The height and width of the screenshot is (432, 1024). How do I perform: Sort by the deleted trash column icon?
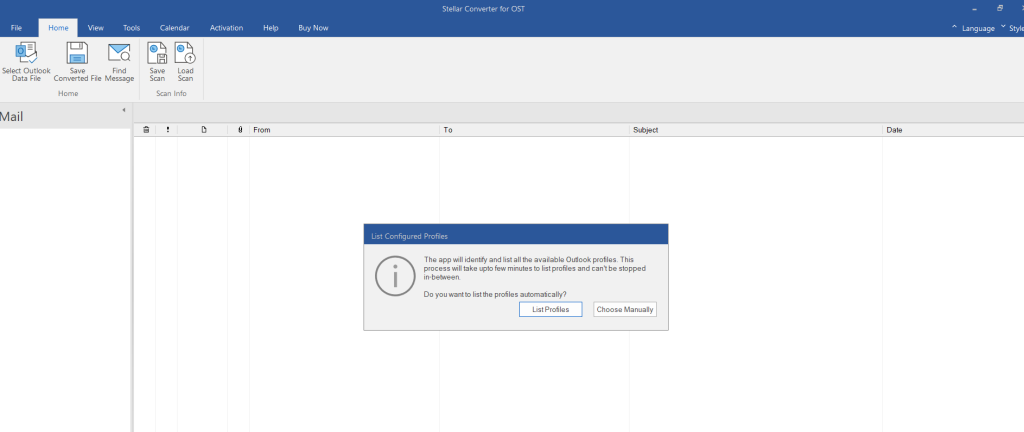point(146,130)
